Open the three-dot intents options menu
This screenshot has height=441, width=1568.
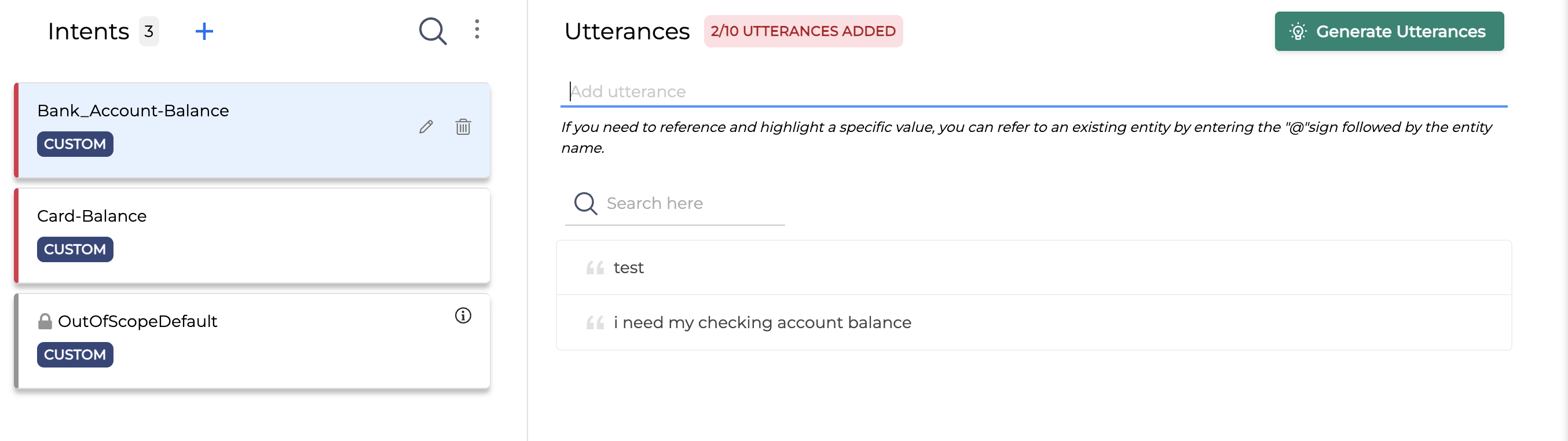477,29
